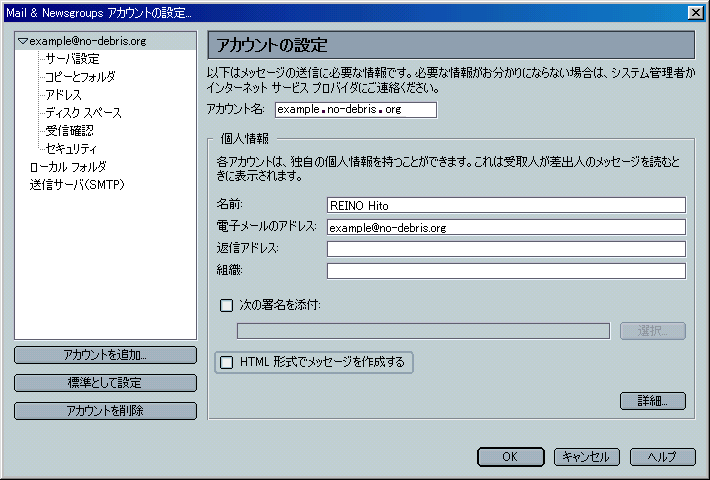Click the アカウントを追加... button

tap(106, 355)
